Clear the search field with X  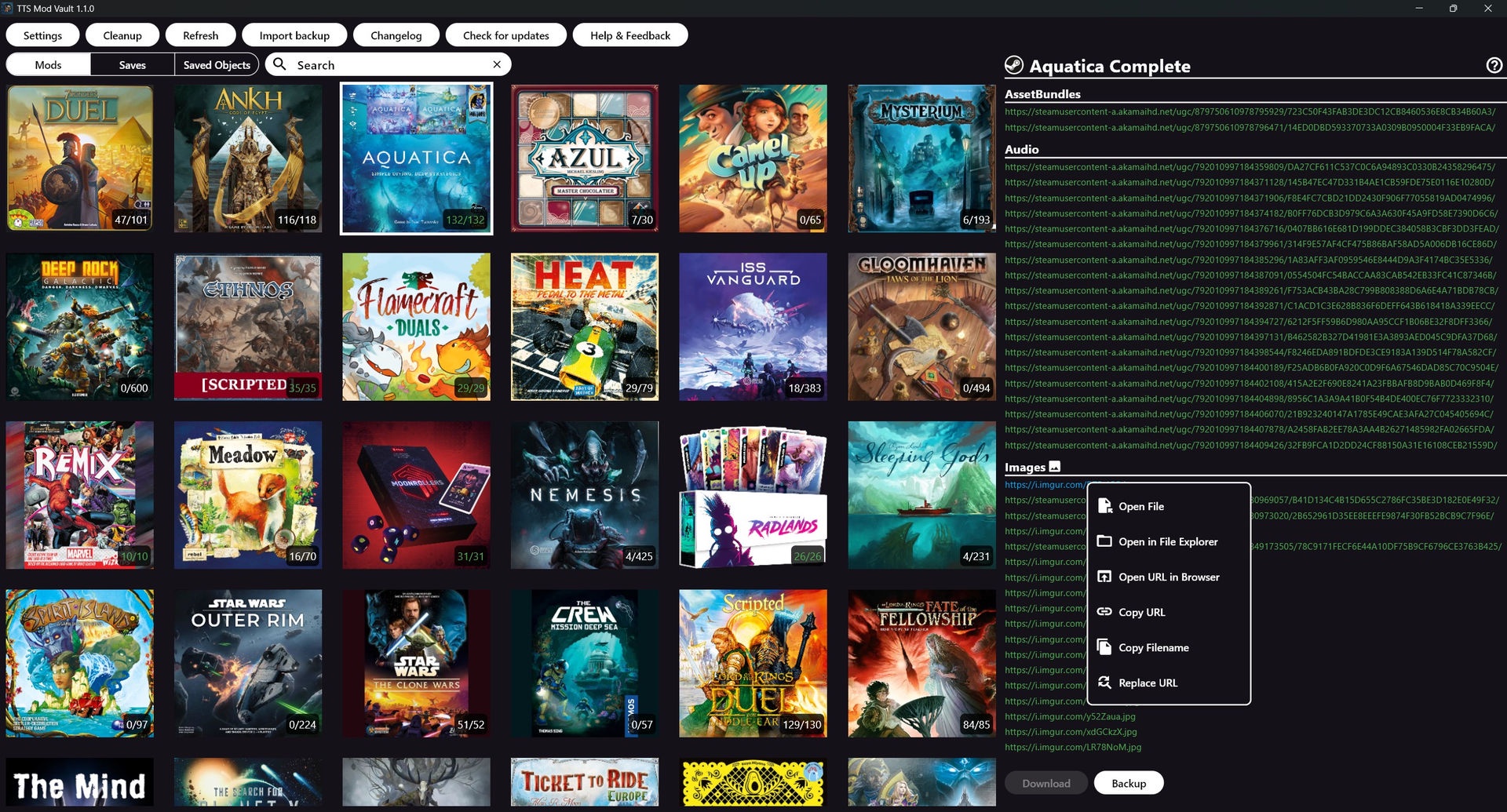(497, 64)
